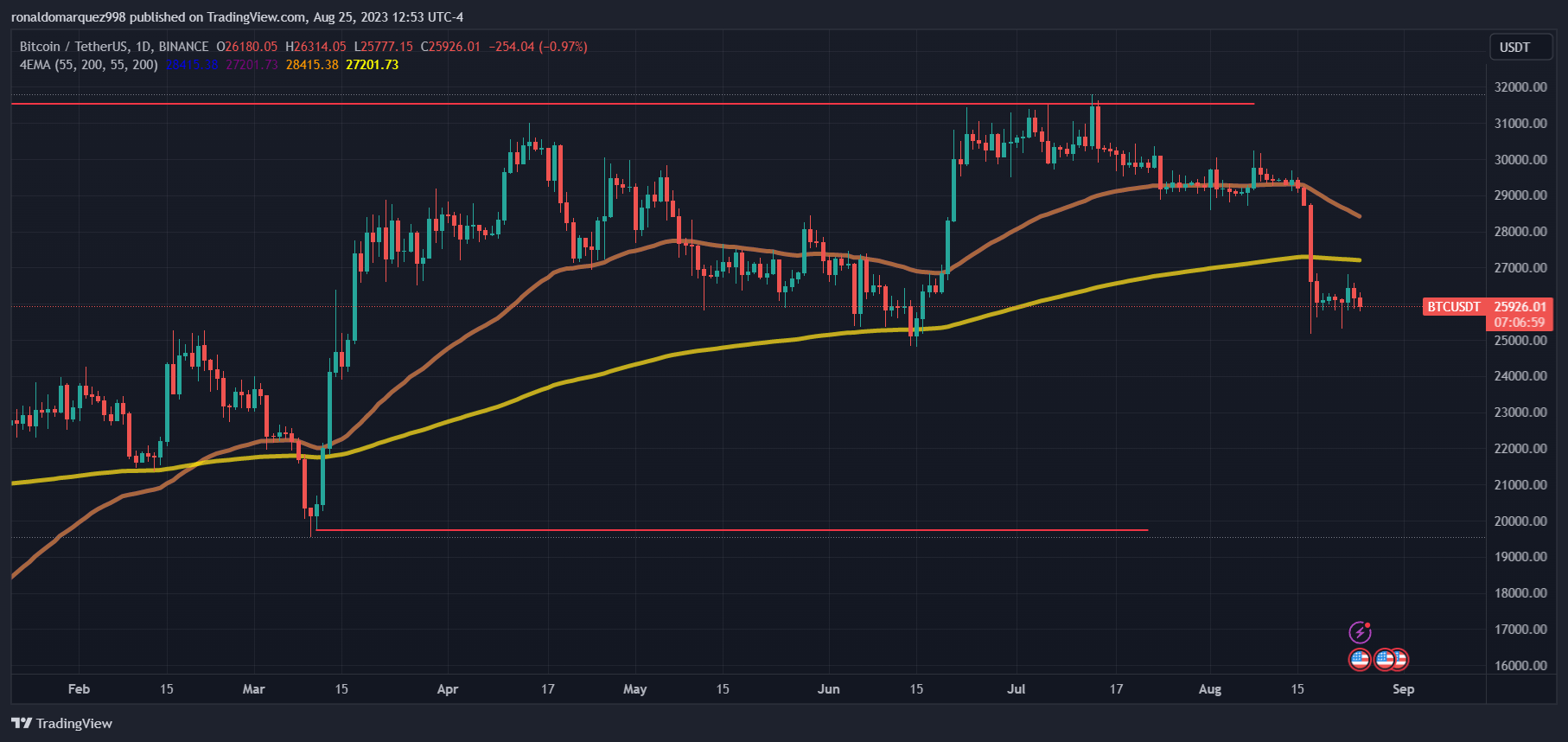Click the 25000.00 price axis label
1568x742 pixels.
(x=1520, y=341)
